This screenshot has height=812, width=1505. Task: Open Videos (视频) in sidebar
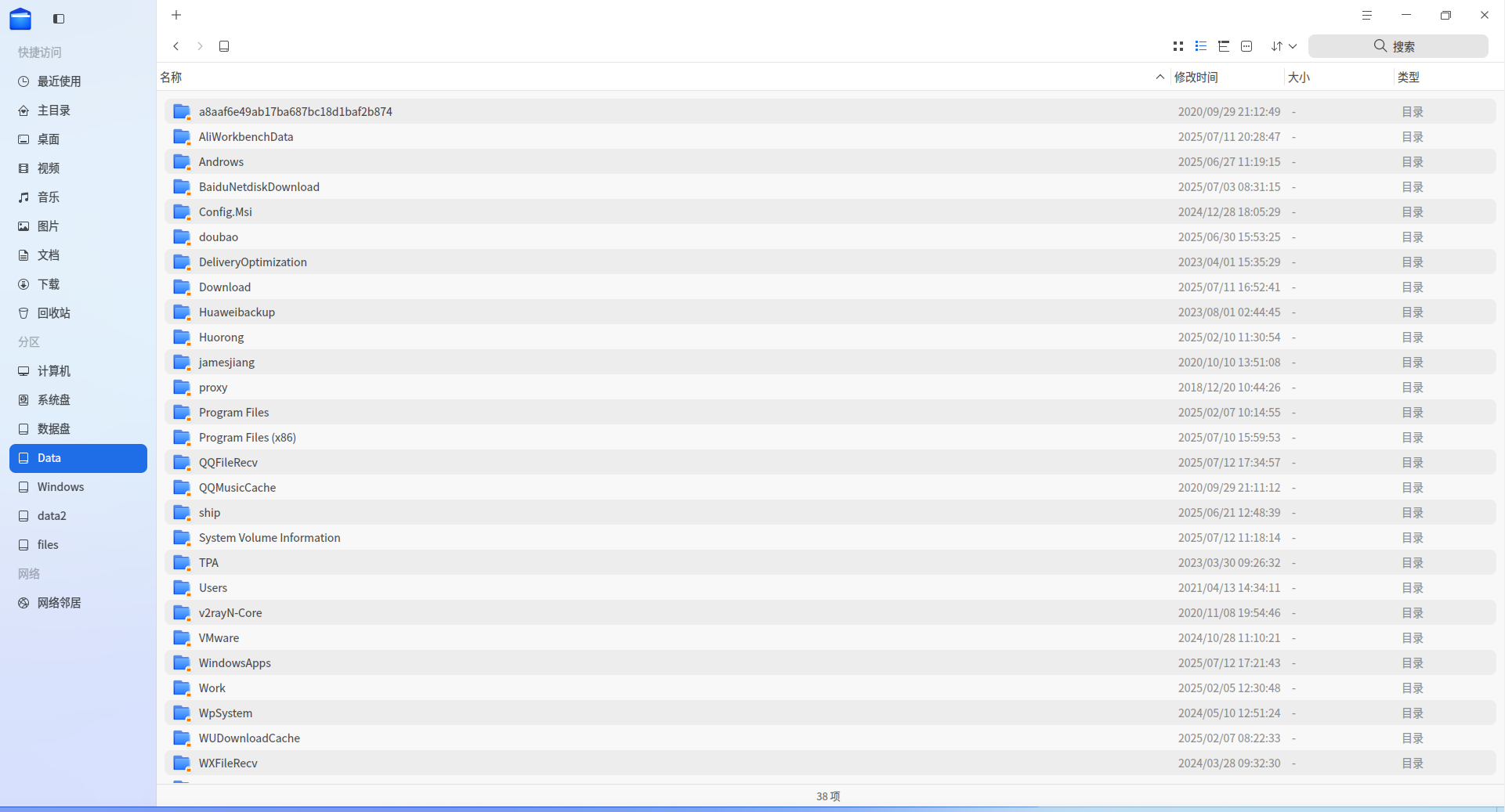tap(78, 168)
